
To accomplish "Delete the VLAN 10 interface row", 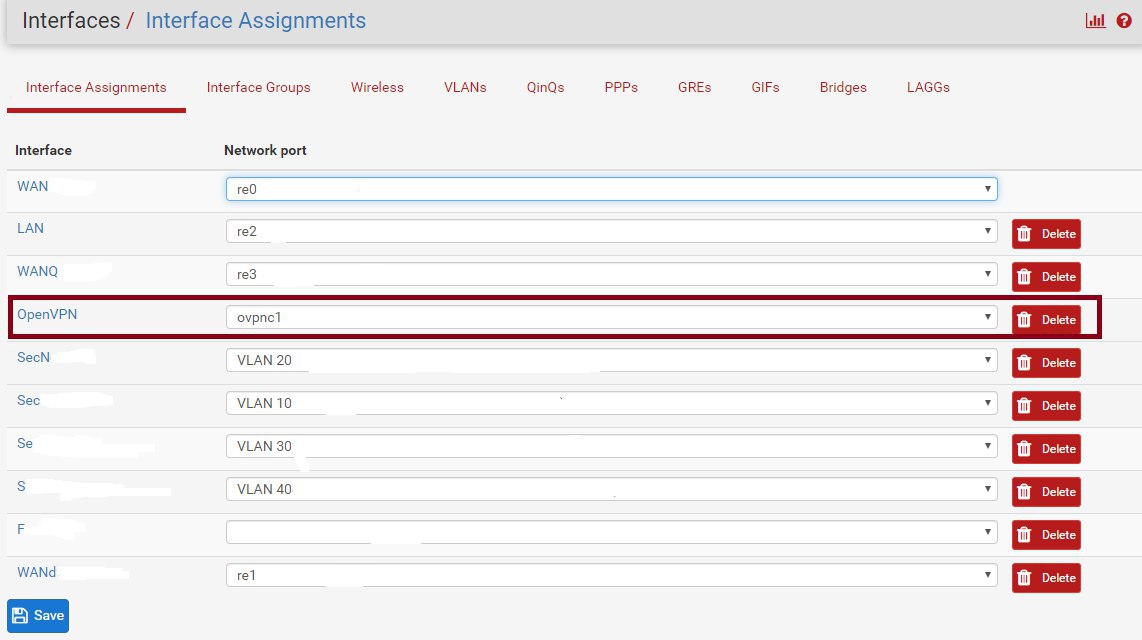I will 1046,406.
